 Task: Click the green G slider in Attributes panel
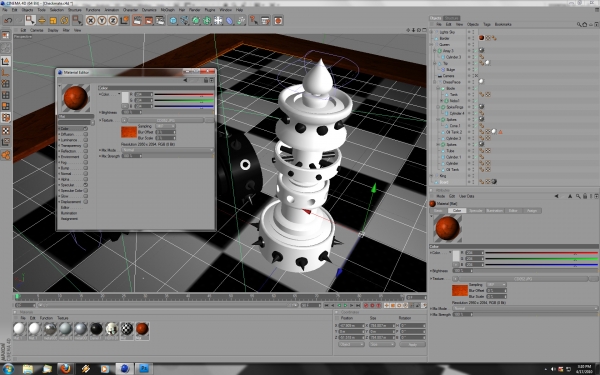coord(541,259)
